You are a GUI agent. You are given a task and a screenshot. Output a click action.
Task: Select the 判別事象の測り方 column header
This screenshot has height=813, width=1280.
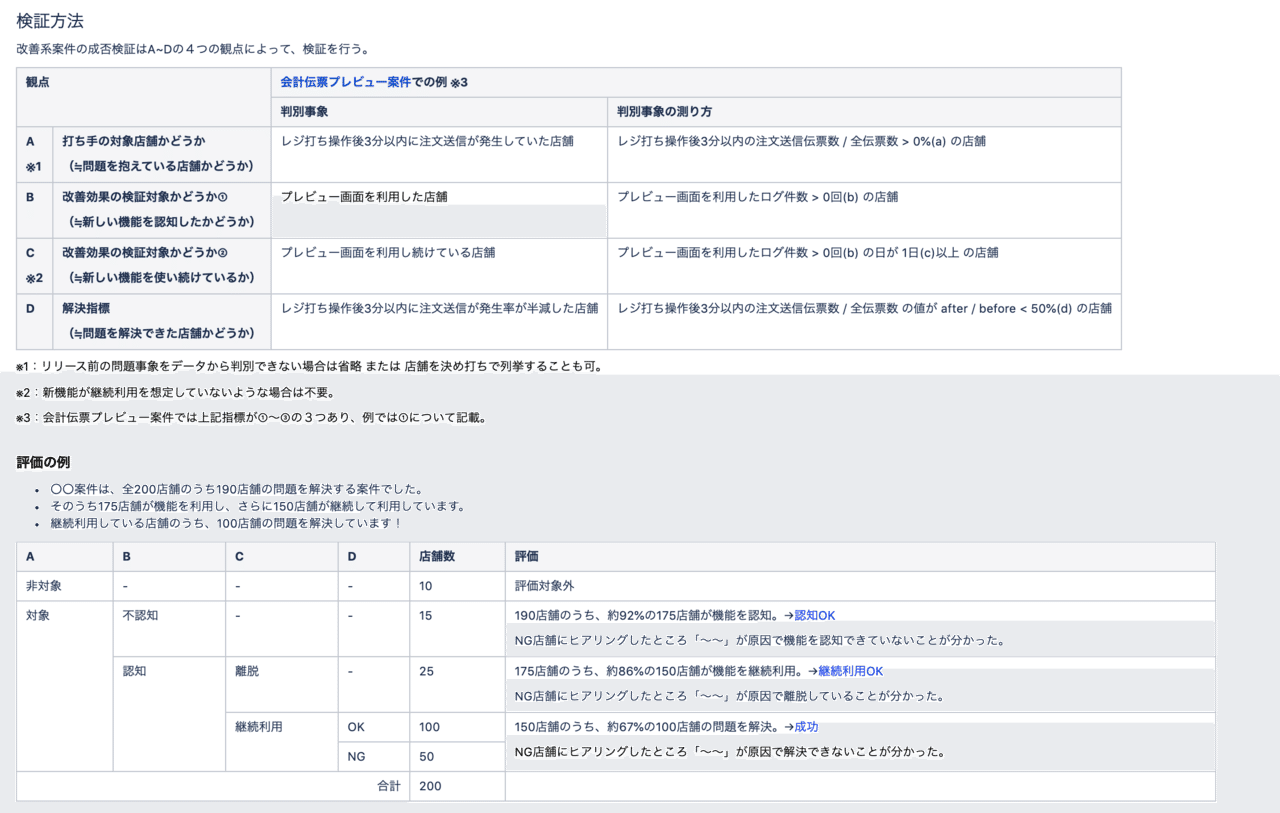(864, 112)
